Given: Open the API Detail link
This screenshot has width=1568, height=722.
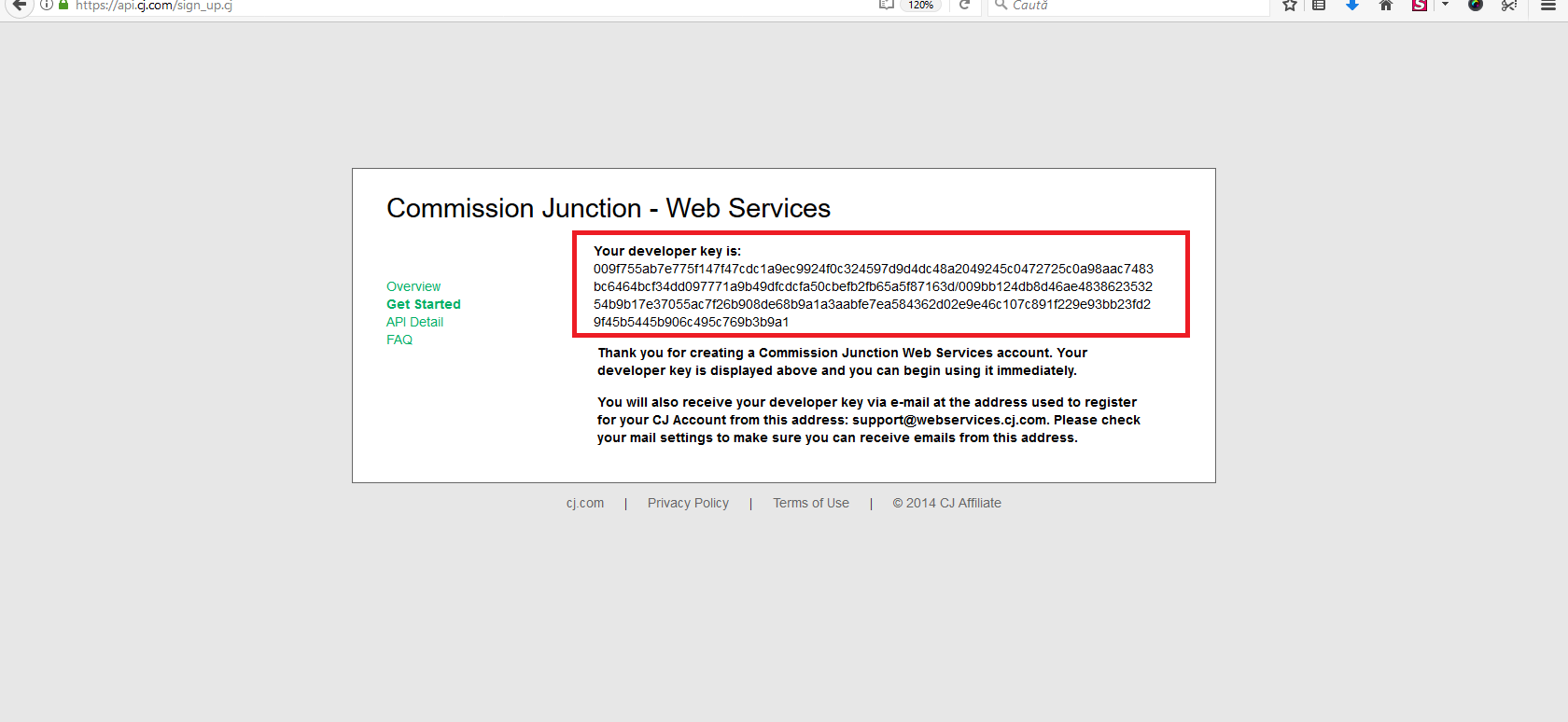Looking at the screenshot, I should click(414, 322).
